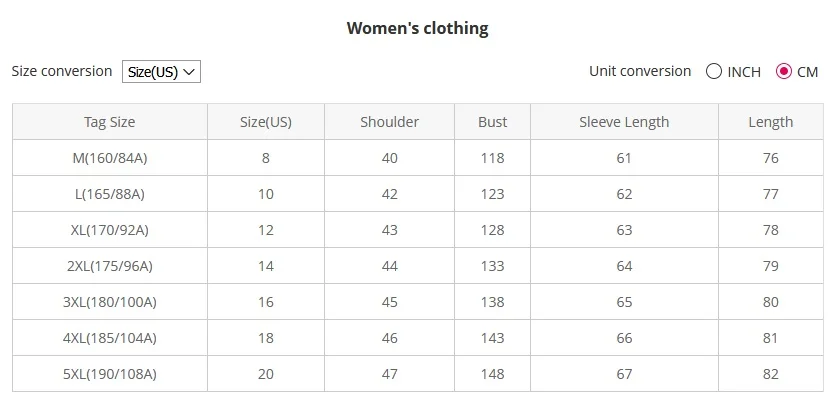Click the Tag Size column header
The width and height of the screenshot is (832, 402).
pyautogui.click(x=110, y=122)
